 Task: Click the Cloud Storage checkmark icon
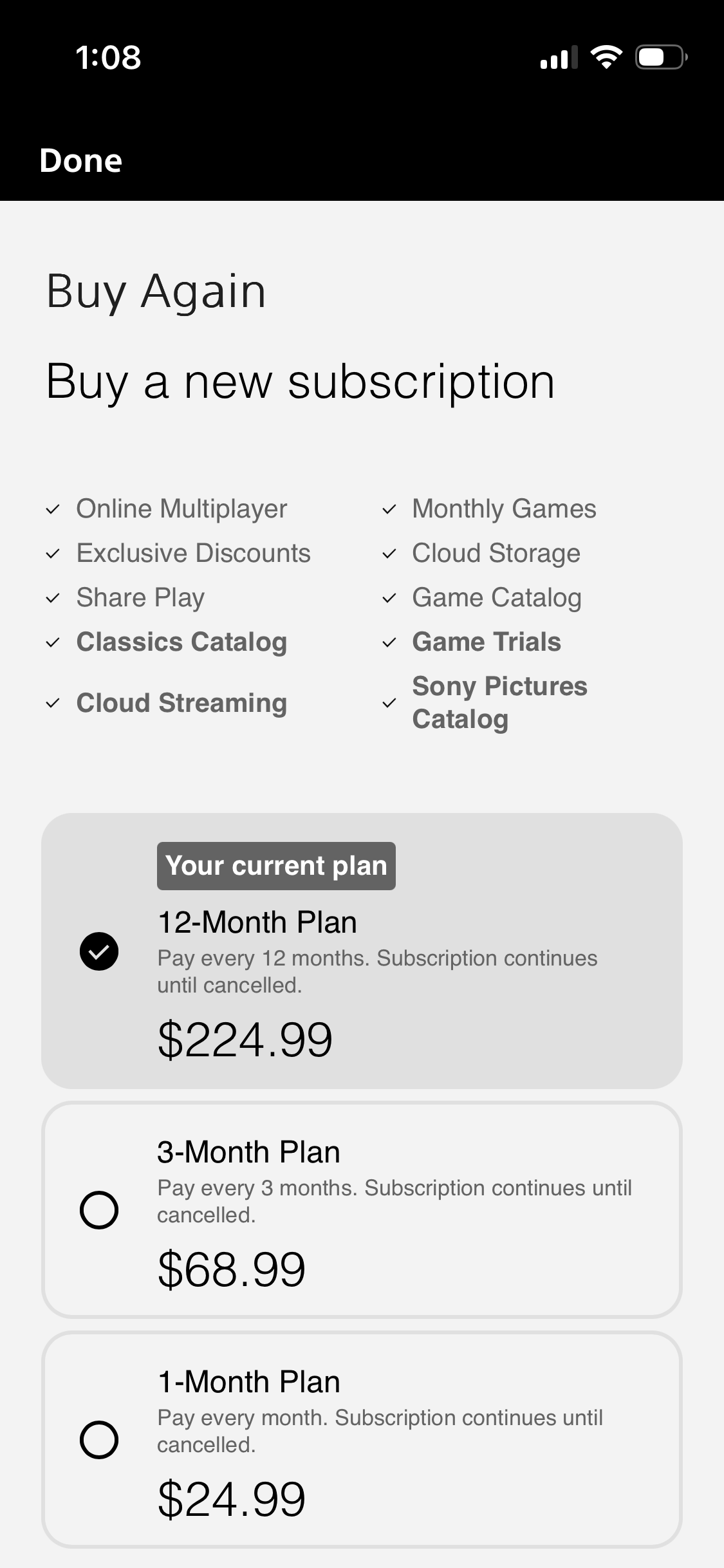[389, 554]
